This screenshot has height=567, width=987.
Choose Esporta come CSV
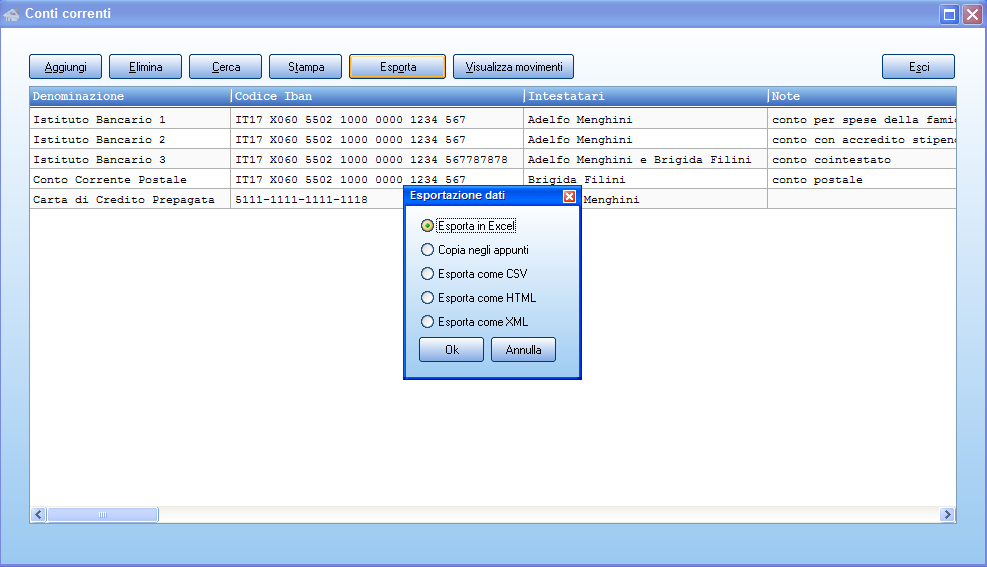point(474,274)
